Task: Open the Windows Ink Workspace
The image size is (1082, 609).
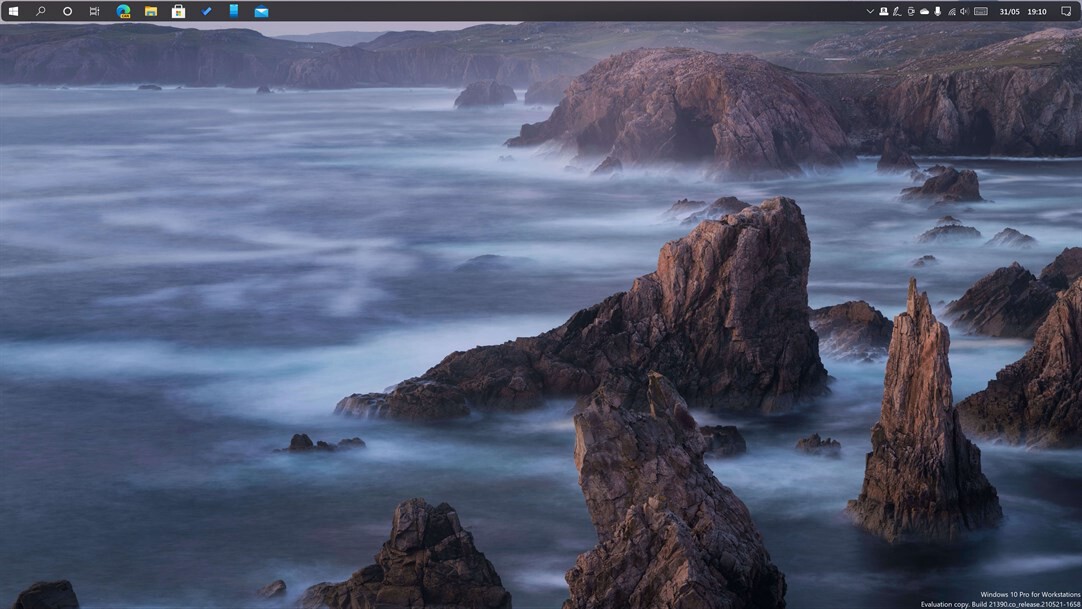Action: pyautogui.click(x=895, y=11)
